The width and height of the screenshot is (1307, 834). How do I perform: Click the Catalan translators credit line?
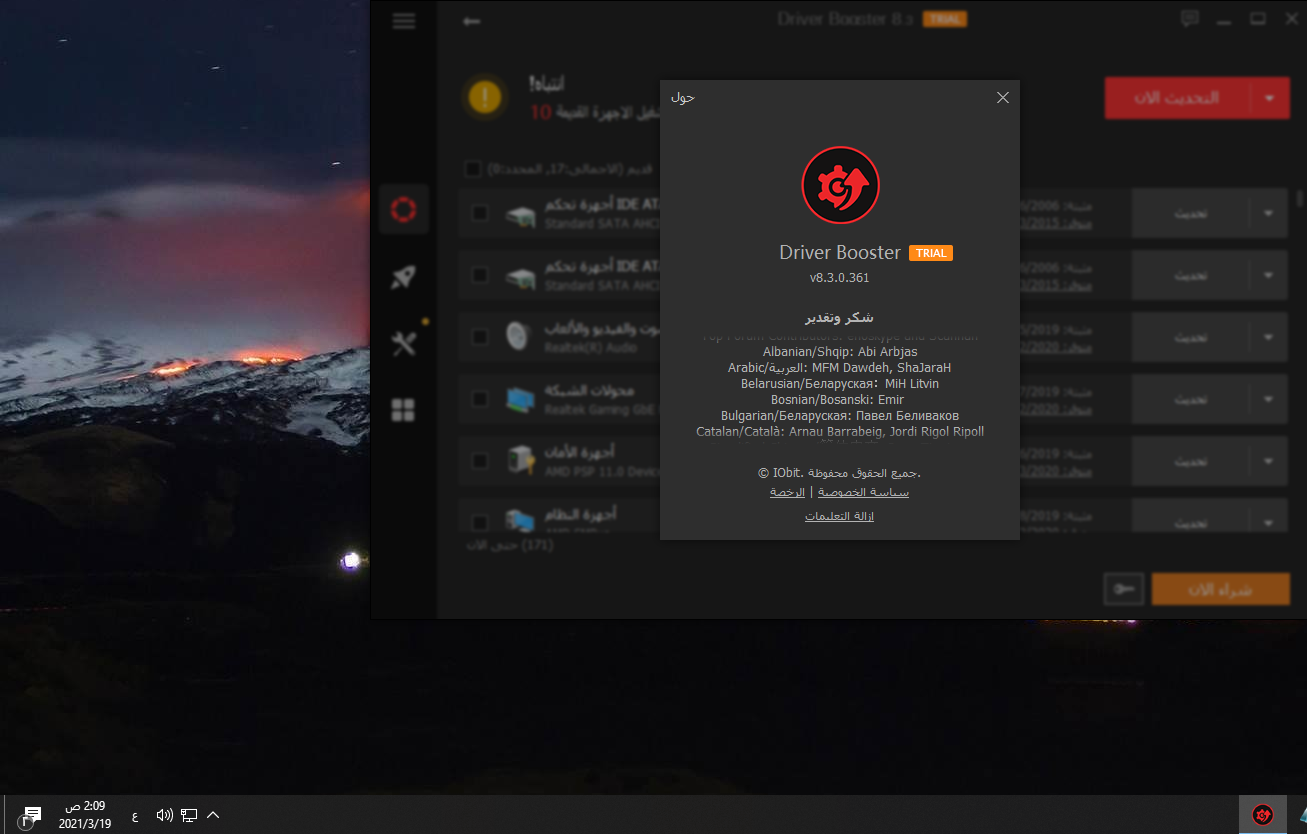[840, 431]
